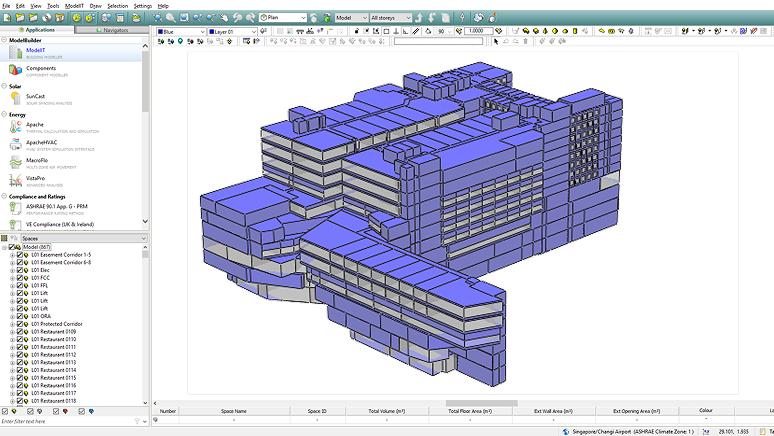
Task: Open the ModelIT menu
Action: (74, 5)
